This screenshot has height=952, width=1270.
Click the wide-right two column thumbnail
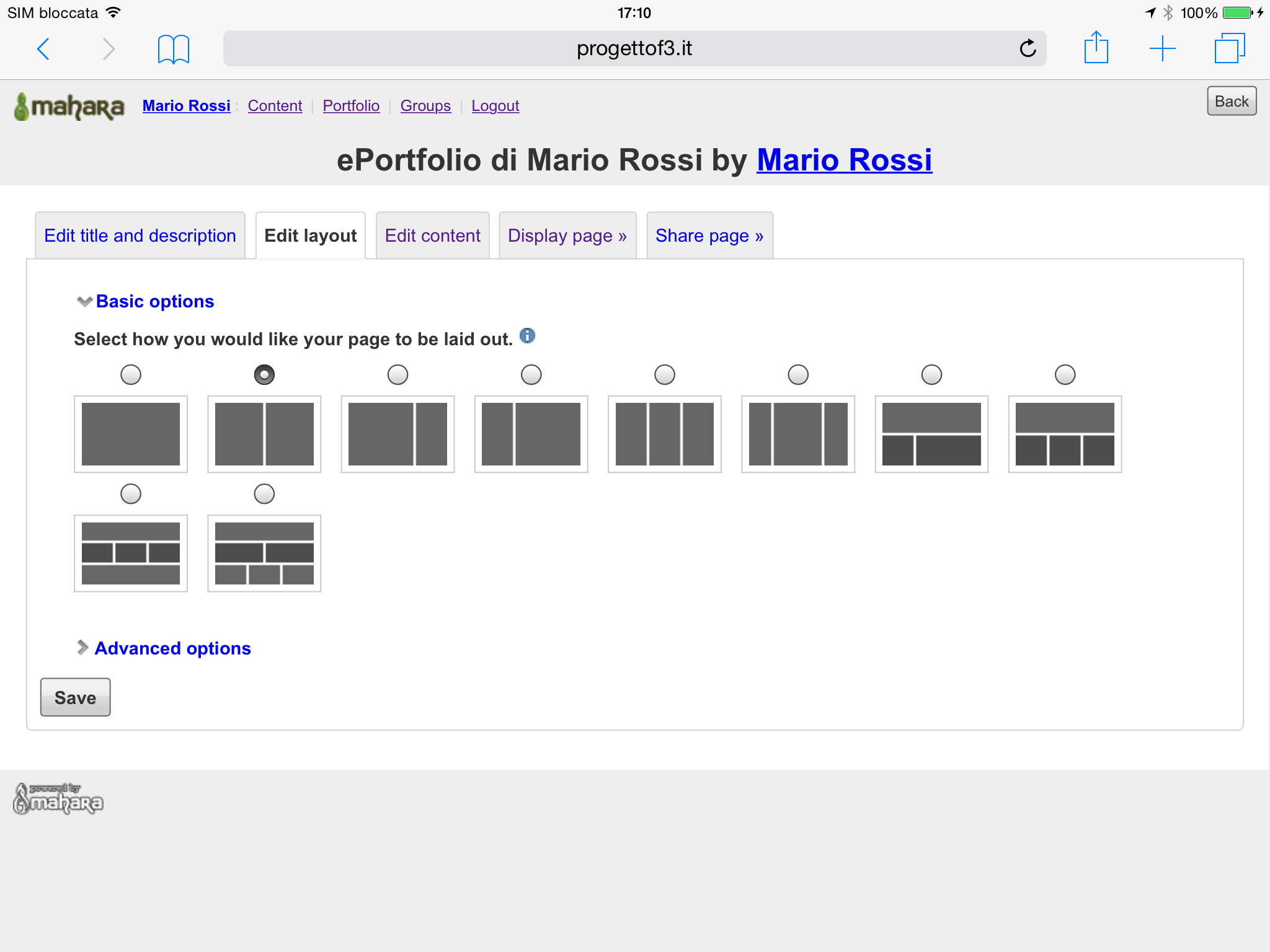[x=531, y=434]
